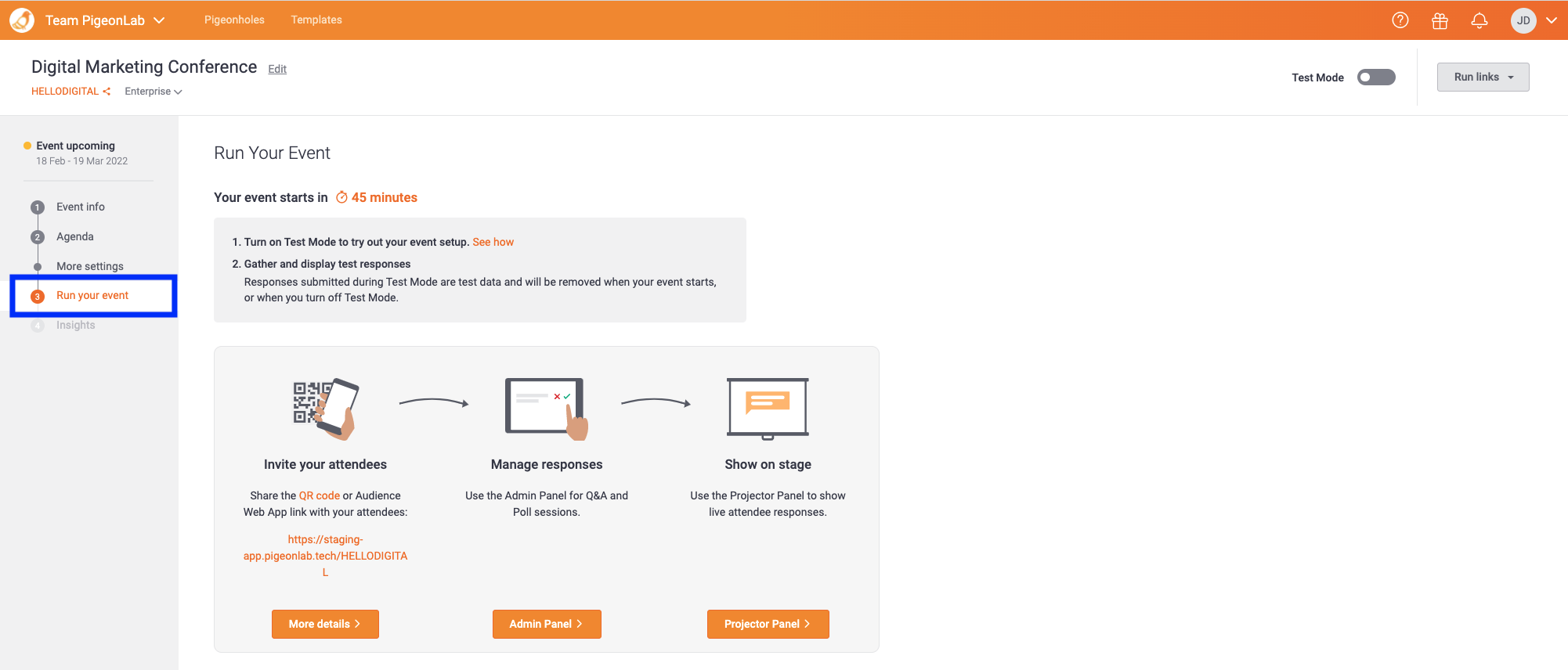Expand the Team PigeonLab dropdown
The height and width of the screenshot is (670, 1568).
(159, 20)
